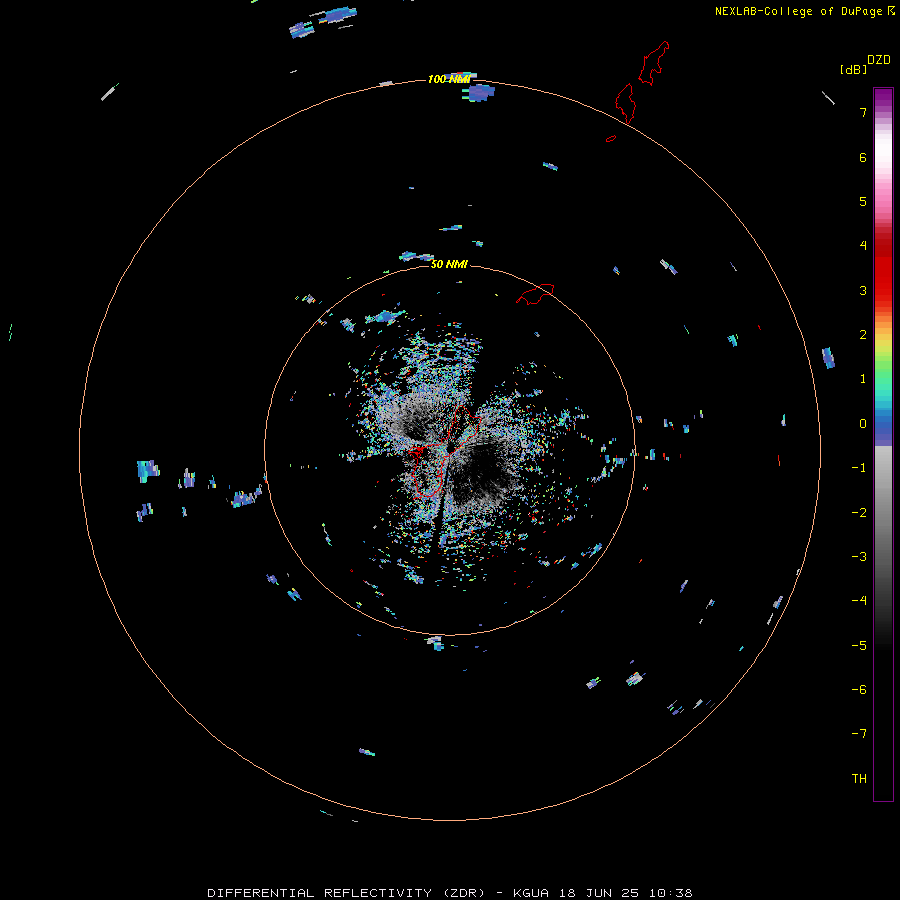Click the 3 dB scale value
The height and width of the screenshot is (900, 900).
[863, 290]
